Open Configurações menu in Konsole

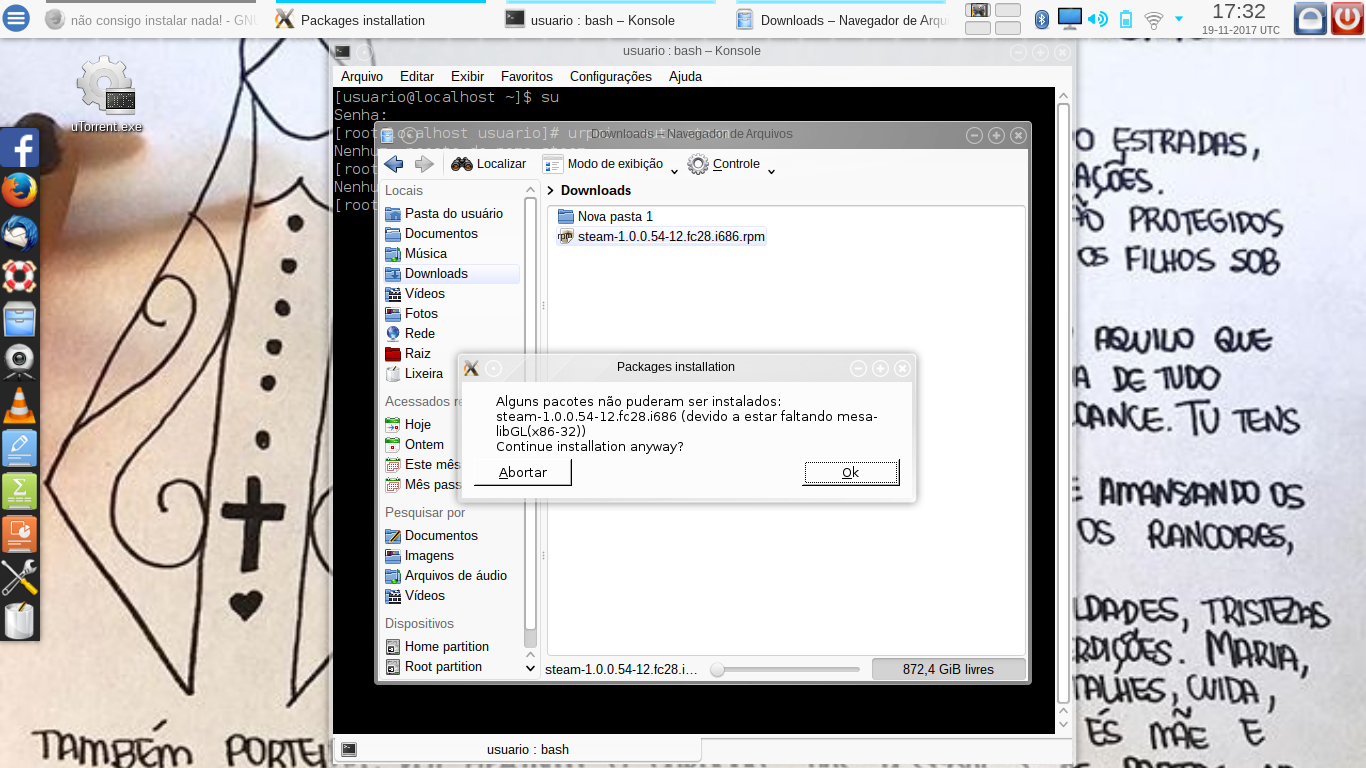[x=611, y=76]
